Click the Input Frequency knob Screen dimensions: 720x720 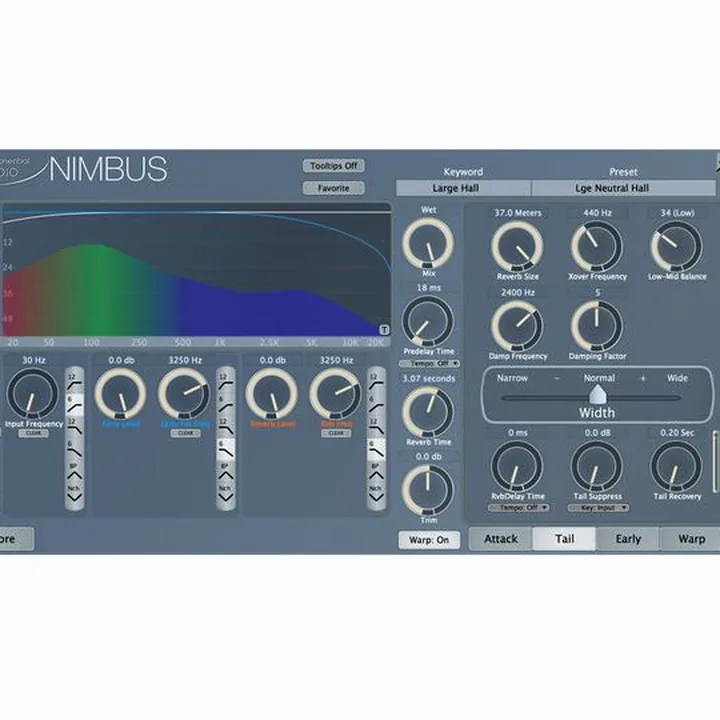33,393
